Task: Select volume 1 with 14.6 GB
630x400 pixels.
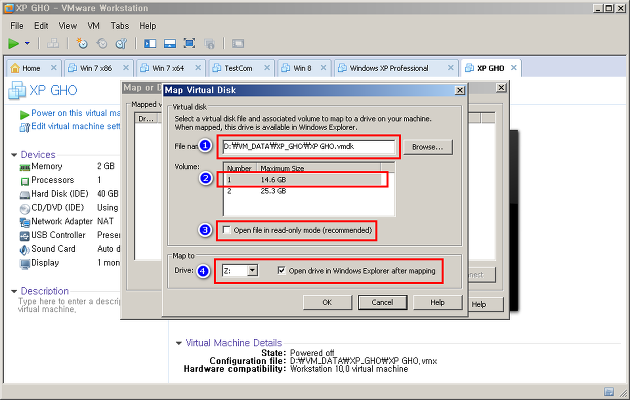Action: coord(303,180)
